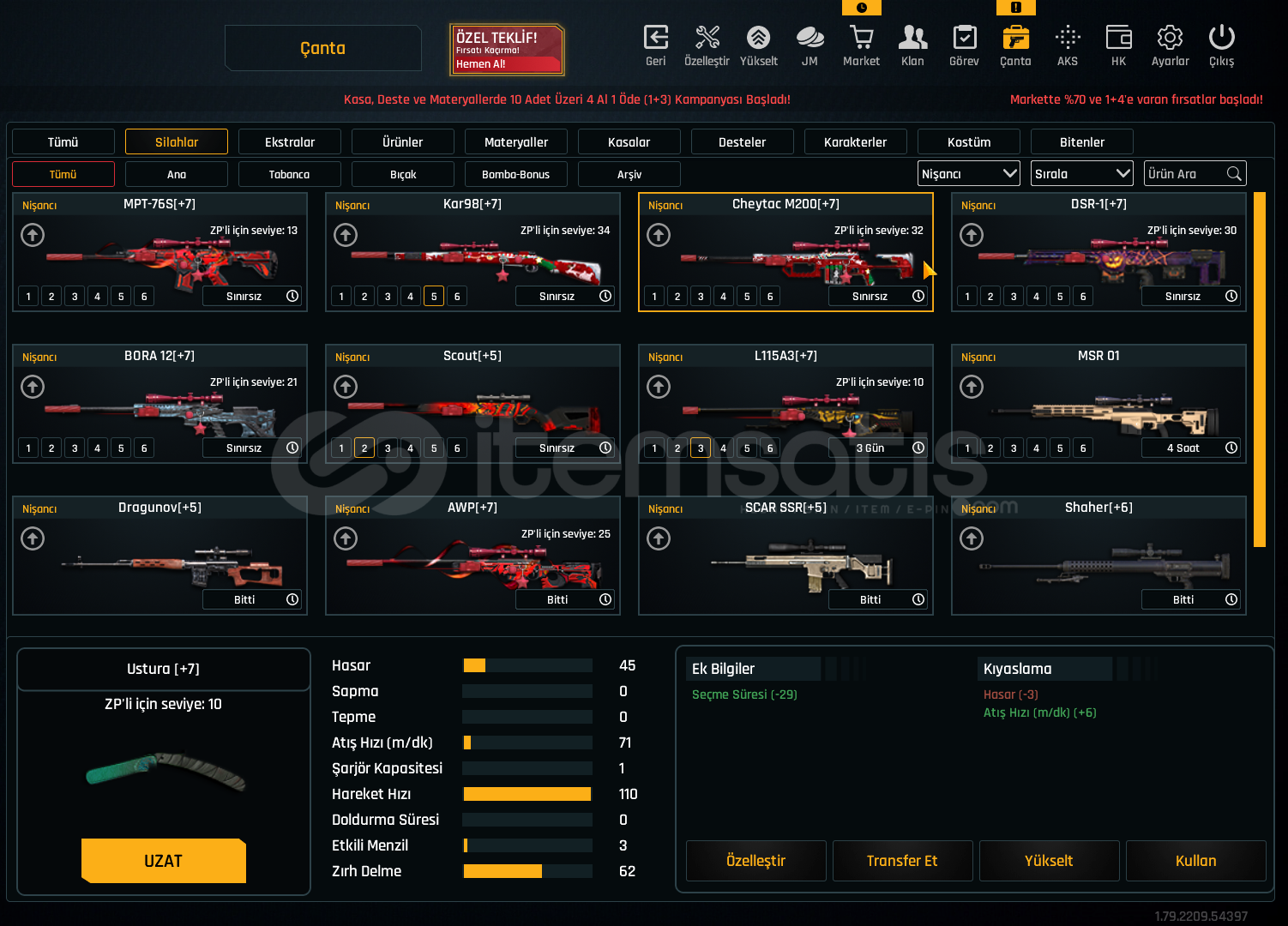This screenshot has width=1288, height=926.
Task: Select slot 3 on L115A3[+7] card
Action: tap(701, 448)
